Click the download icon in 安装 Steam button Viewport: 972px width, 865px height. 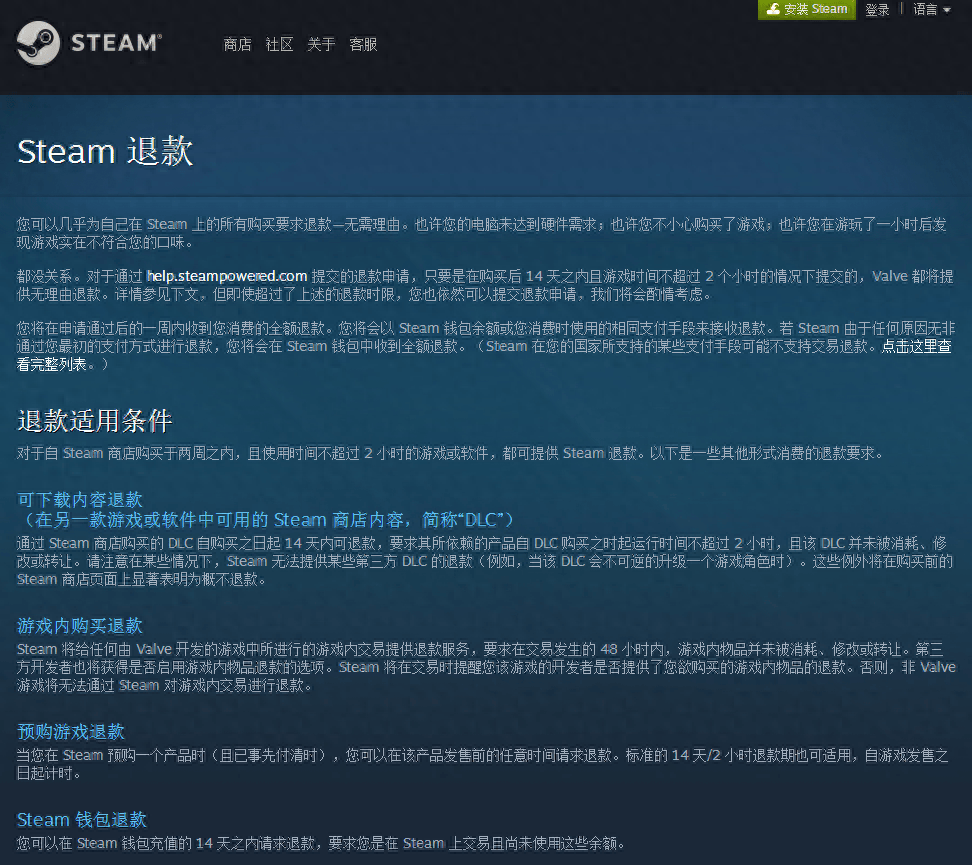click(x=772, y=9)
